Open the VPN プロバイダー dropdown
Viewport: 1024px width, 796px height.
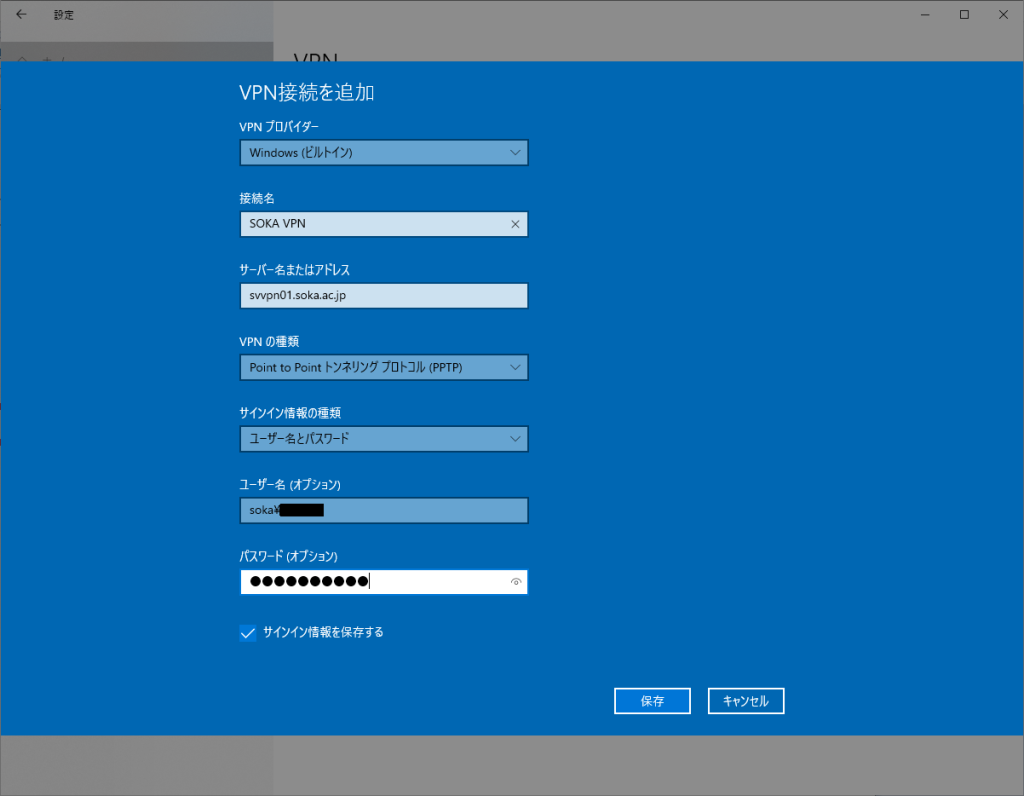[x=384, y=153]
